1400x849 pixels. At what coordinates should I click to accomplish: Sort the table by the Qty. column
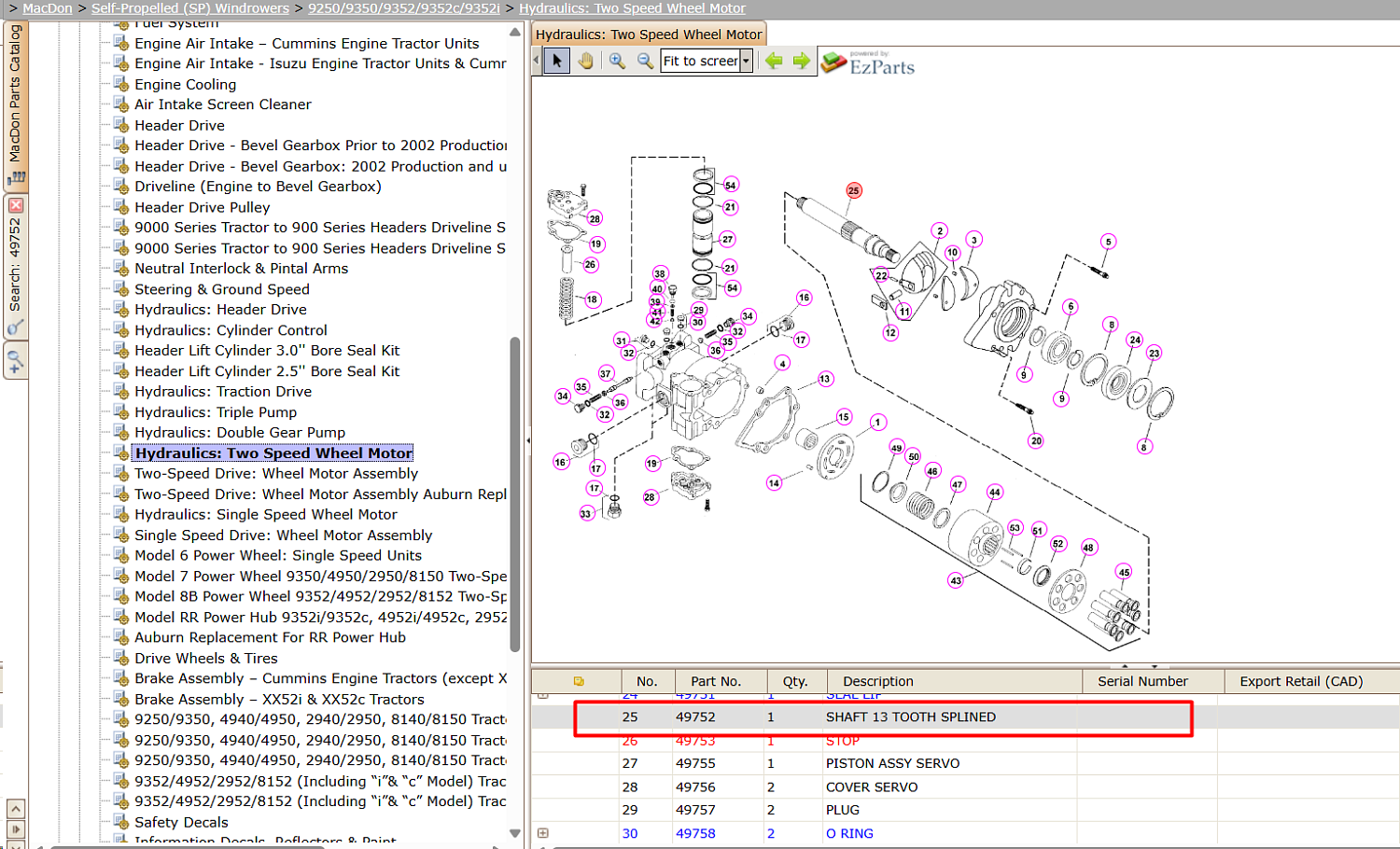click(795, 681)
